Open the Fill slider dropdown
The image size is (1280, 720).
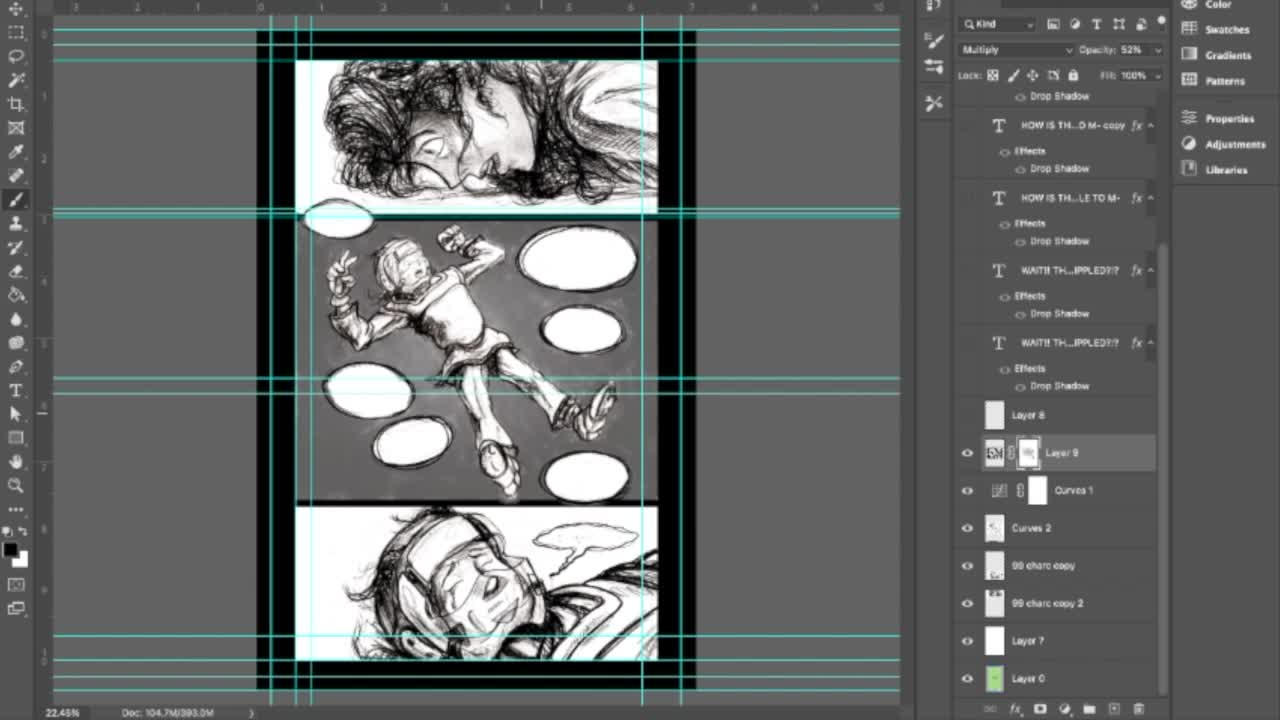1158,76
